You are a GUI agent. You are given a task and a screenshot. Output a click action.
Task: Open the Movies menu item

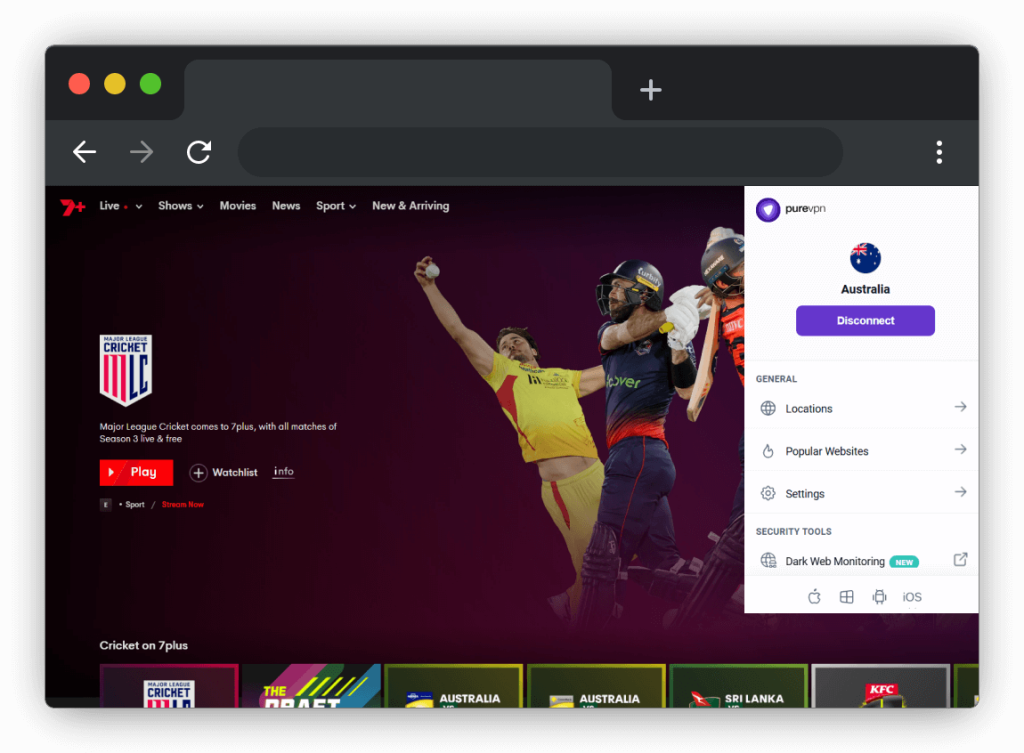(238, 206)
